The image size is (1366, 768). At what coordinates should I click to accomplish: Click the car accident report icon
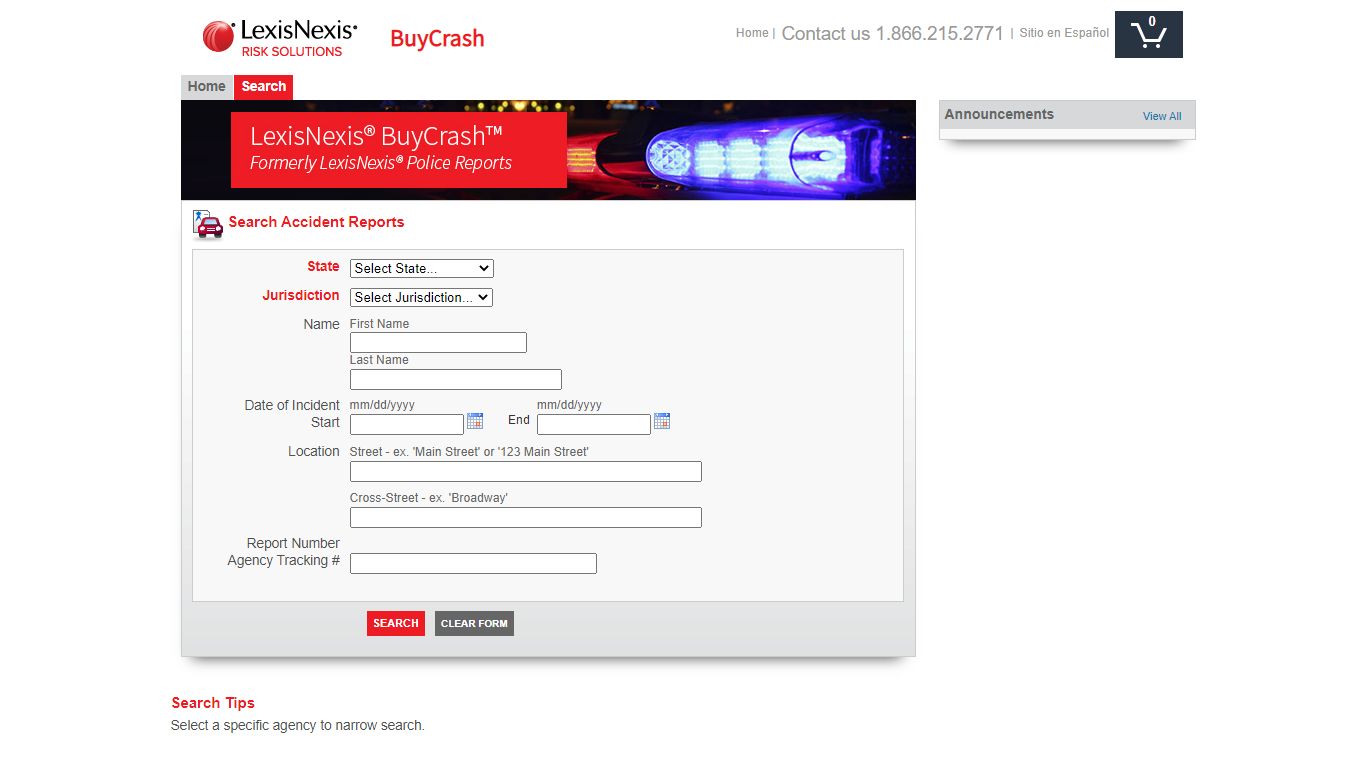pos(207,225)
